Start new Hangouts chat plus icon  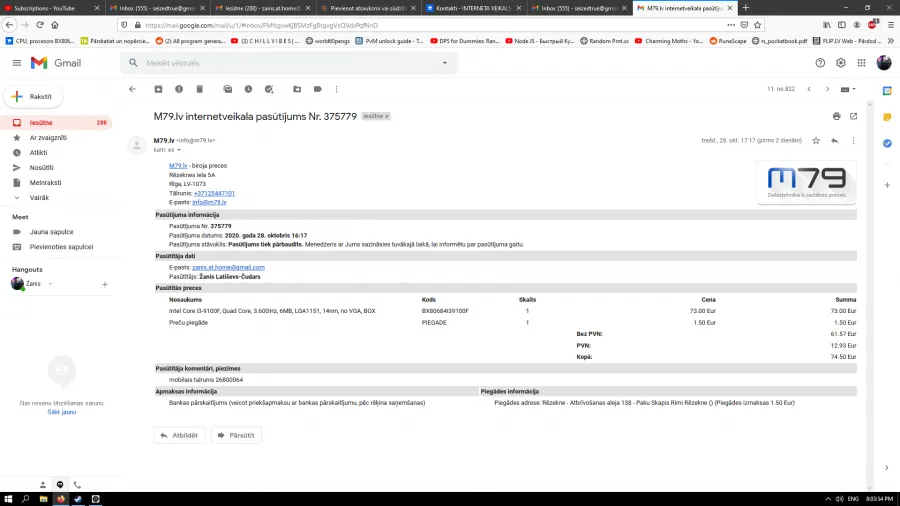[104, 285]
